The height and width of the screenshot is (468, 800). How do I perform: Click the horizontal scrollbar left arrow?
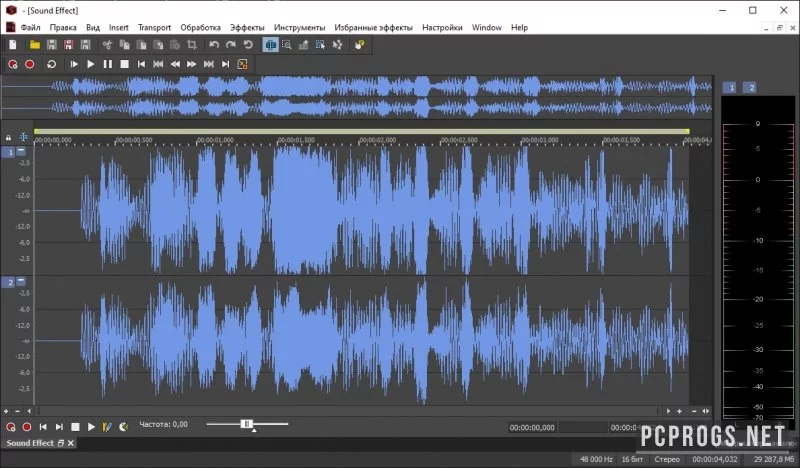pyautogui.click(x=29, y=411)
